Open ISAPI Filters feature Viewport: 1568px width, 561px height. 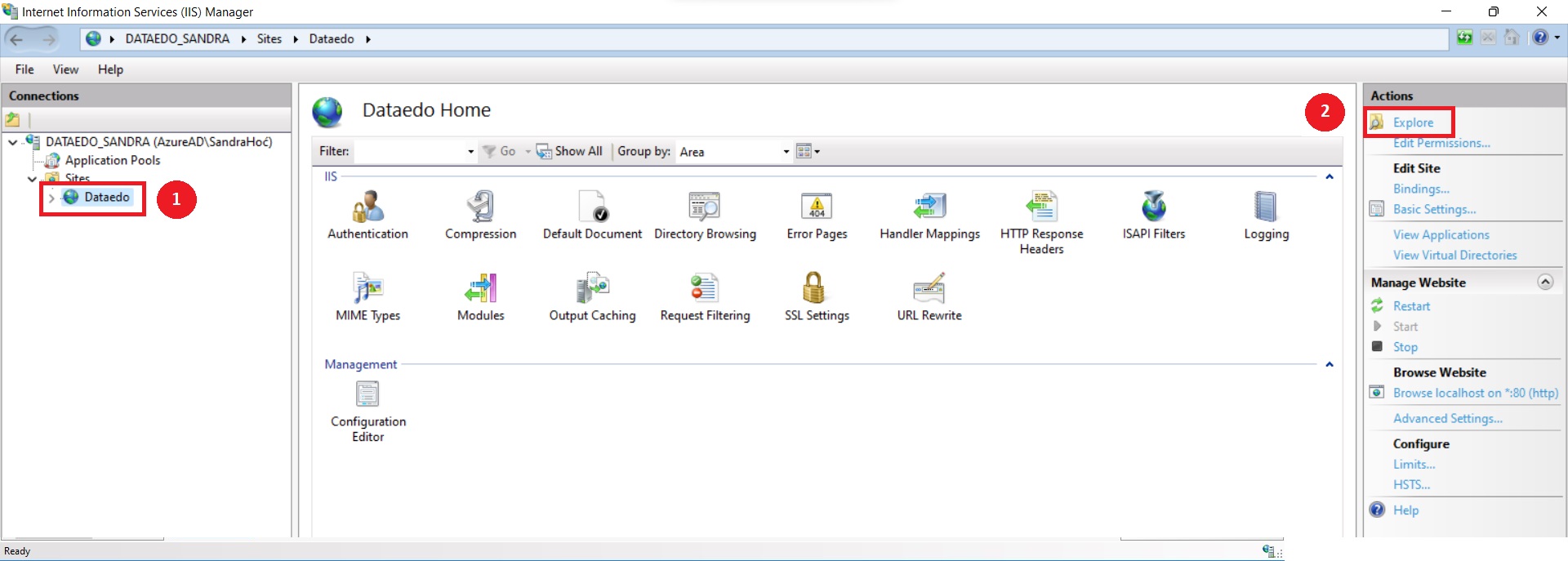coord(1153,216)
